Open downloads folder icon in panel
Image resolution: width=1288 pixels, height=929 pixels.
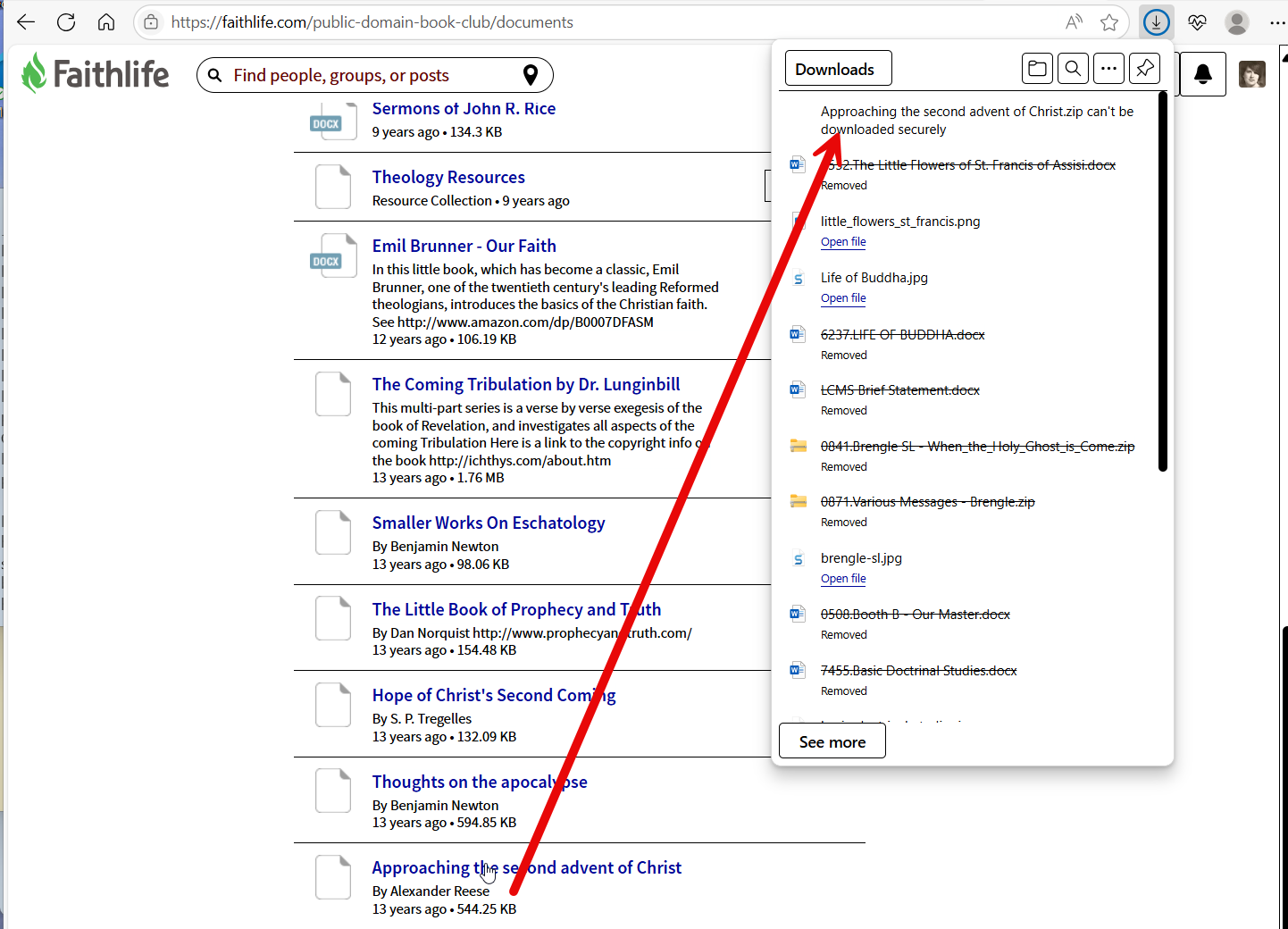tap(1037, 68)
